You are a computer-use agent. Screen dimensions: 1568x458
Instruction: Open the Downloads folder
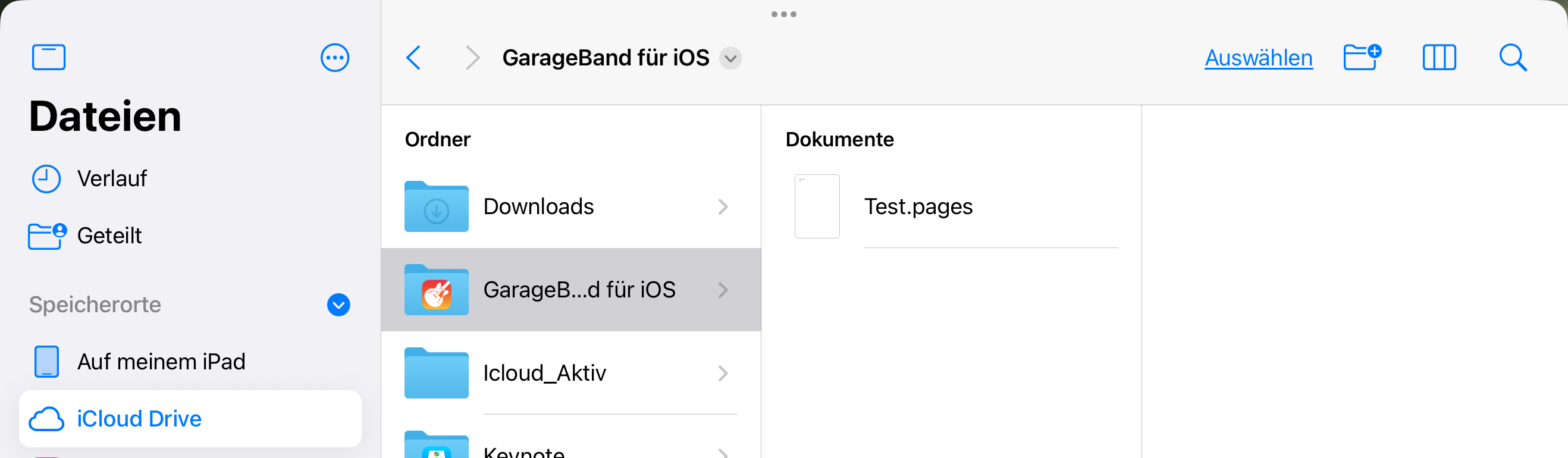point(538,207)
